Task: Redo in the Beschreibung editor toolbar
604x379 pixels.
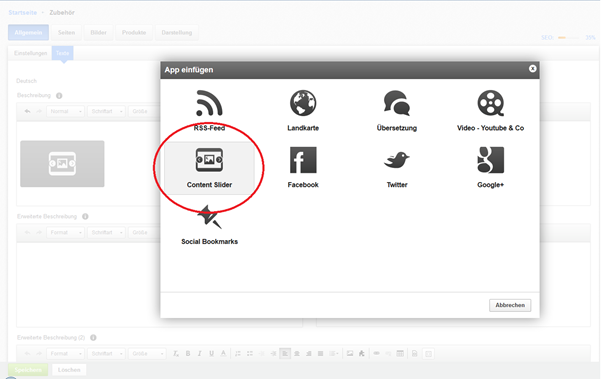Action: coord(39,111)
